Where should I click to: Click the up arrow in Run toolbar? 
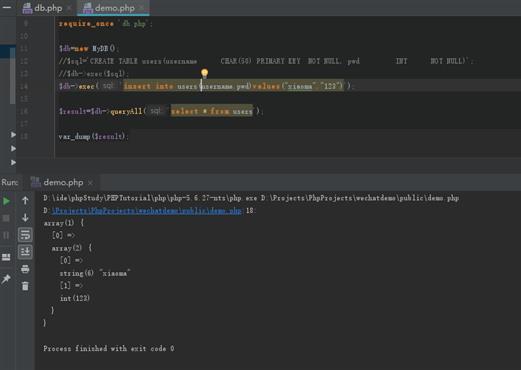coord(25,200)
